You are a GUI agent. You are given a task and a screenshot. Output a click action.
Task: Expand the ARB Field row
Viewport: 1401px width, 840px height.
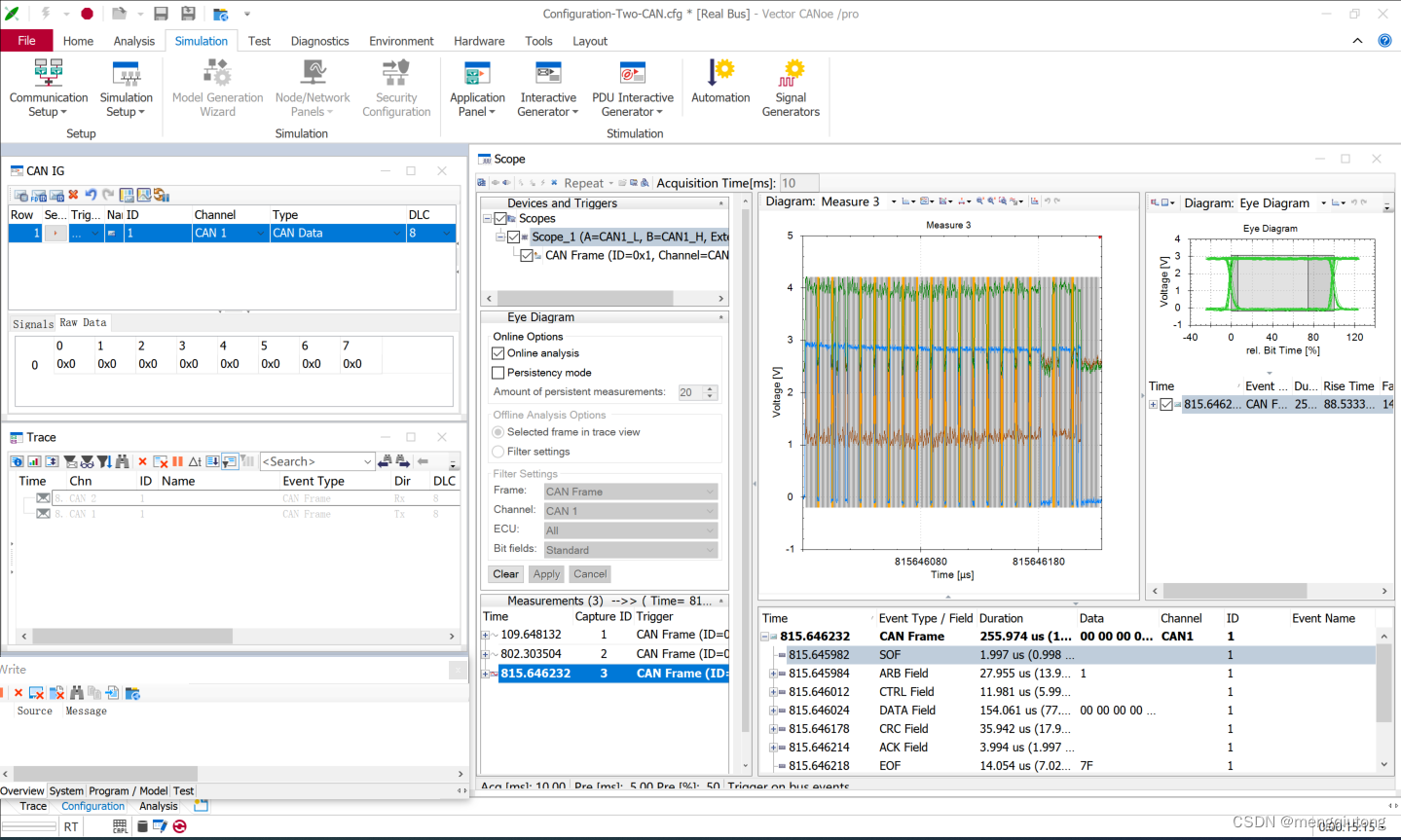(x=774, y=674)
